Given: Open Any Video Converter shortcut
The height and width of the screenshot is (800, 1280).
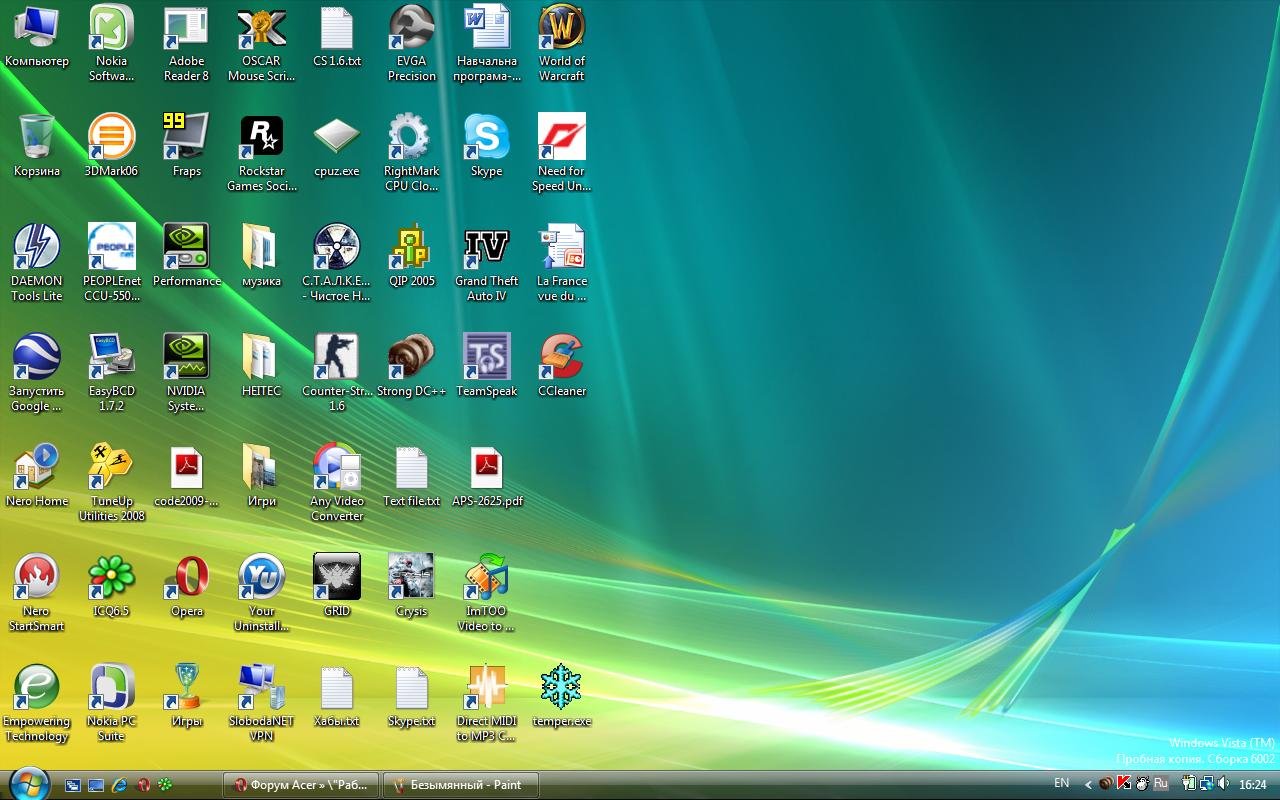Looking at the screenshot, I should pyautogui.click(x=337, y=467).
